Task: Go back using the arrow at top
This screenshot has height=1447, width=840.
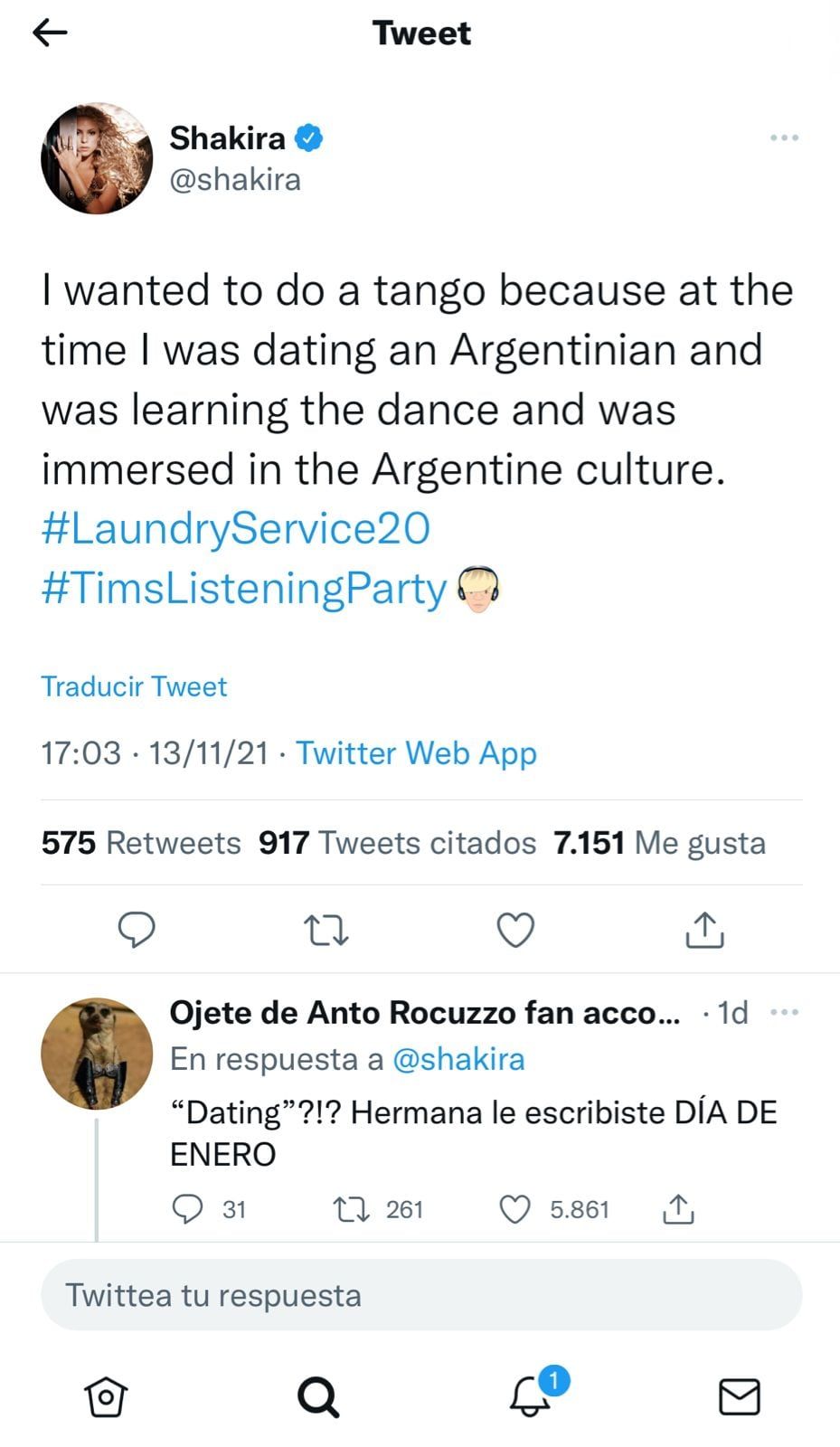Action: click(52, 33)
